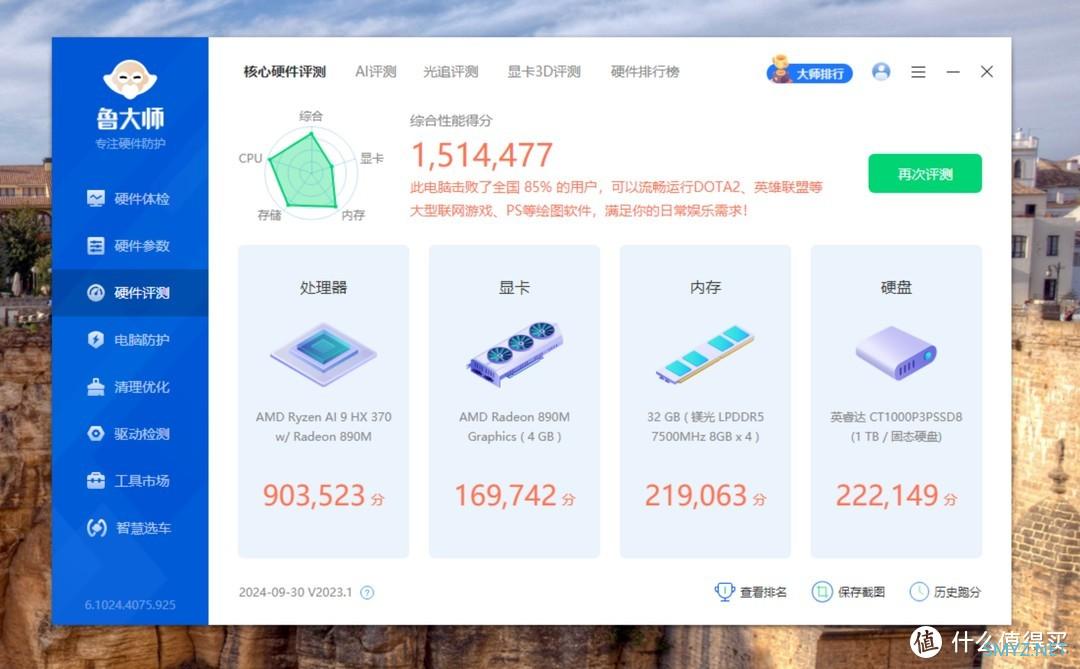The image size is (1080, 669).
Task: Switch to the AI评测 tab
Action: pyautogui.click(x=375, y=72)
